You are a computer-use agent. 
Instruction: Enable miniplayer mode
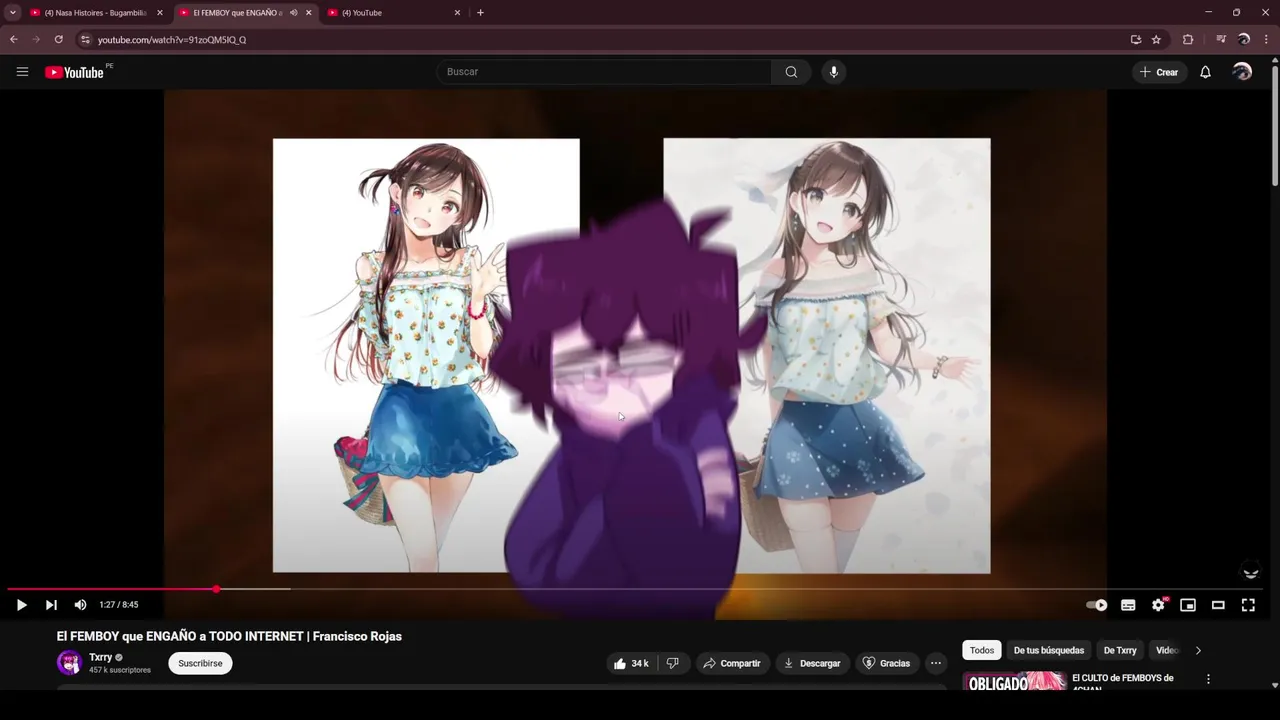point(1188,605)
